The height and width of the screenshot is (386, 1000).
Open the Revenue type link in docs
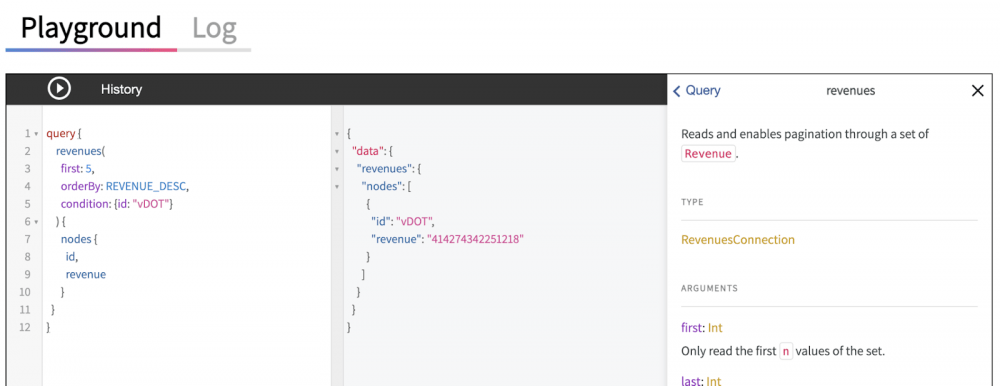(708, 154)
